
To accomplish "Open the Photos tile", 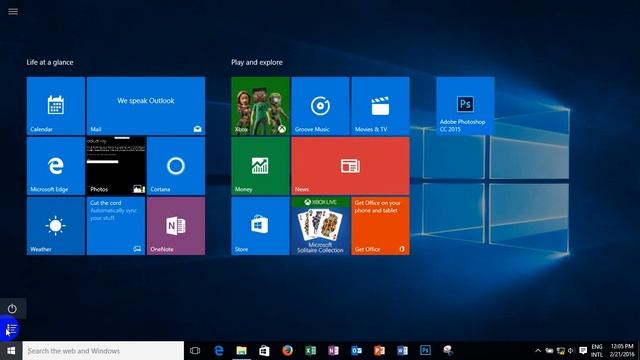I will [116, 166].
